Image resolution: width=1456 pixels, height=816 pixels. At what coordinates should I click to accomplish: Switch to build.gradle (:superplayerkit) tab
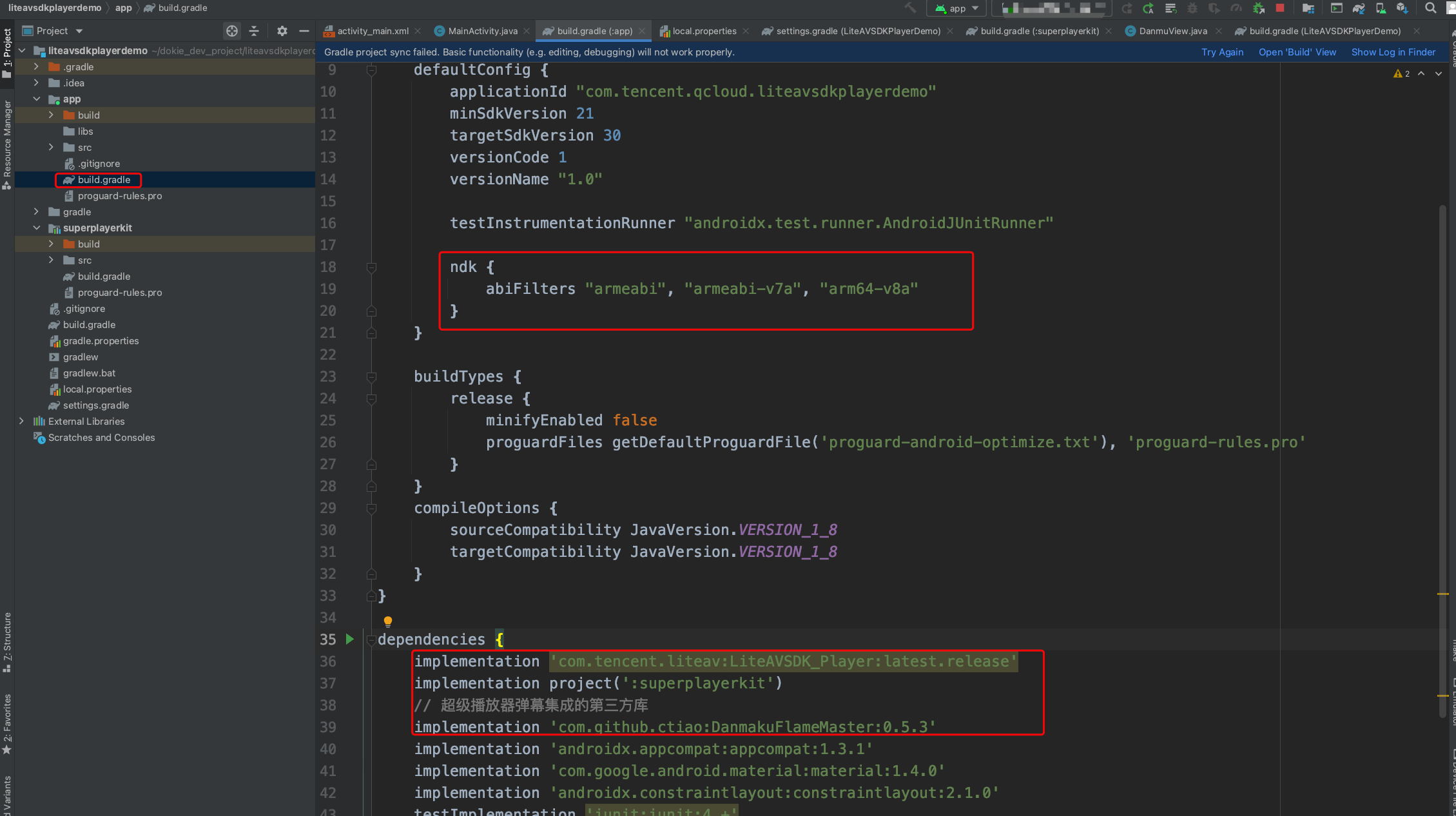point(1039,31)
